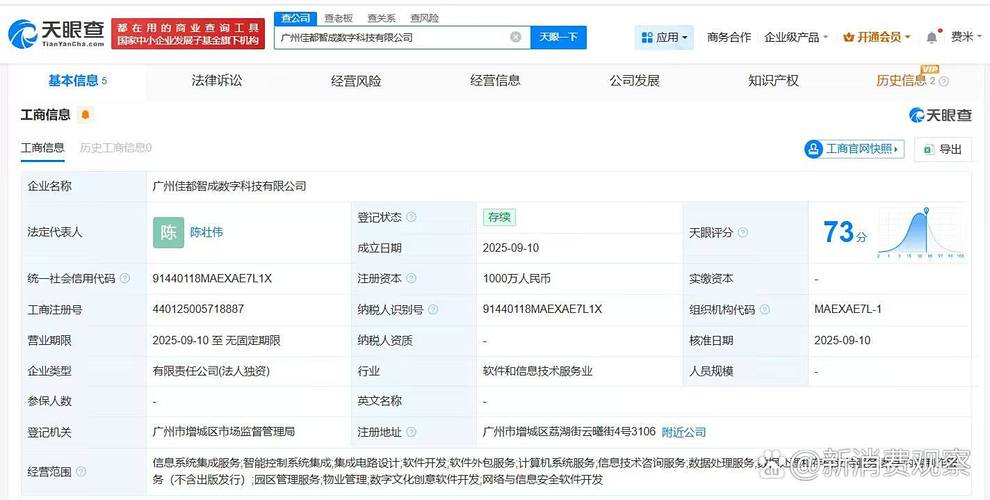Click the notification bell icon
This screenshot has height=500, width=990.
tap(932, 38)
